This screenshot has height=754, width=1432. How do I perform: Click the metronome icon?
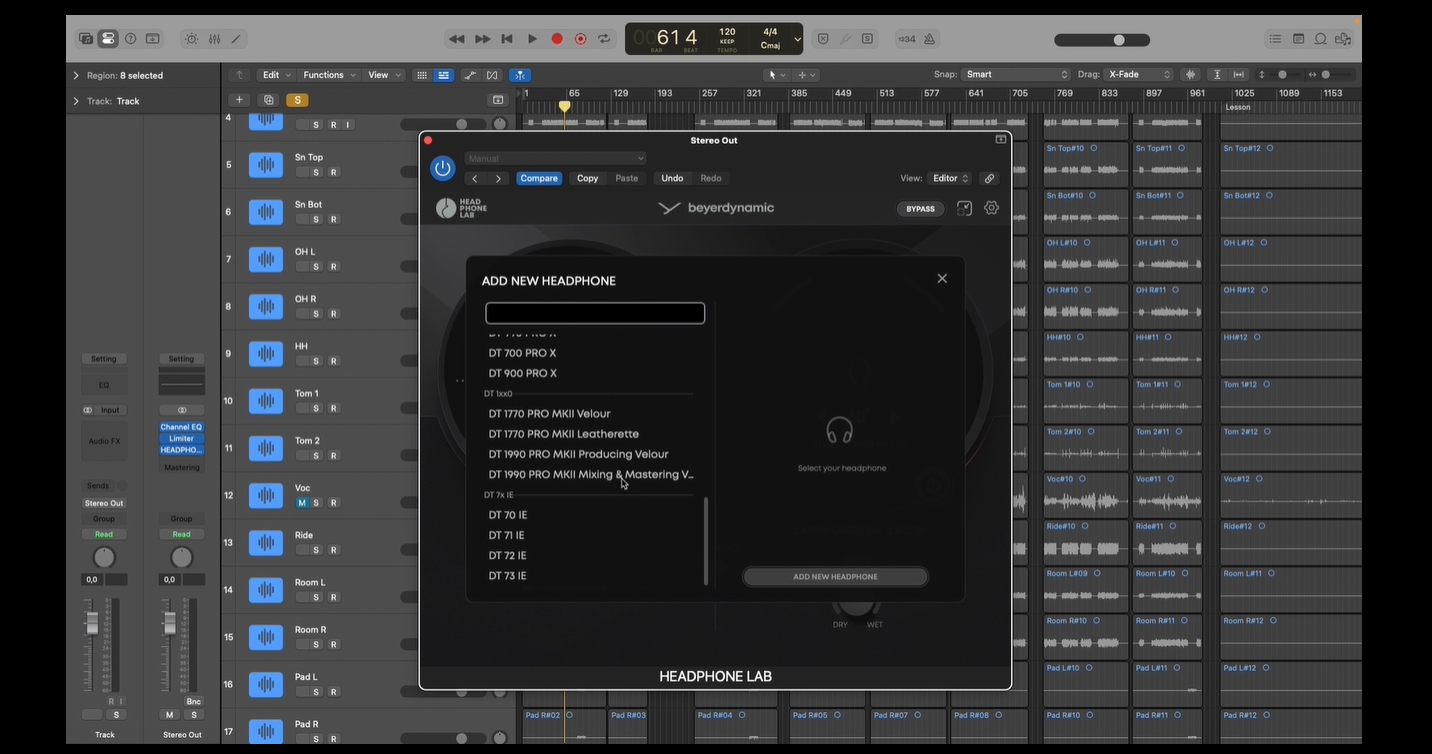click(x=929, y=39)
